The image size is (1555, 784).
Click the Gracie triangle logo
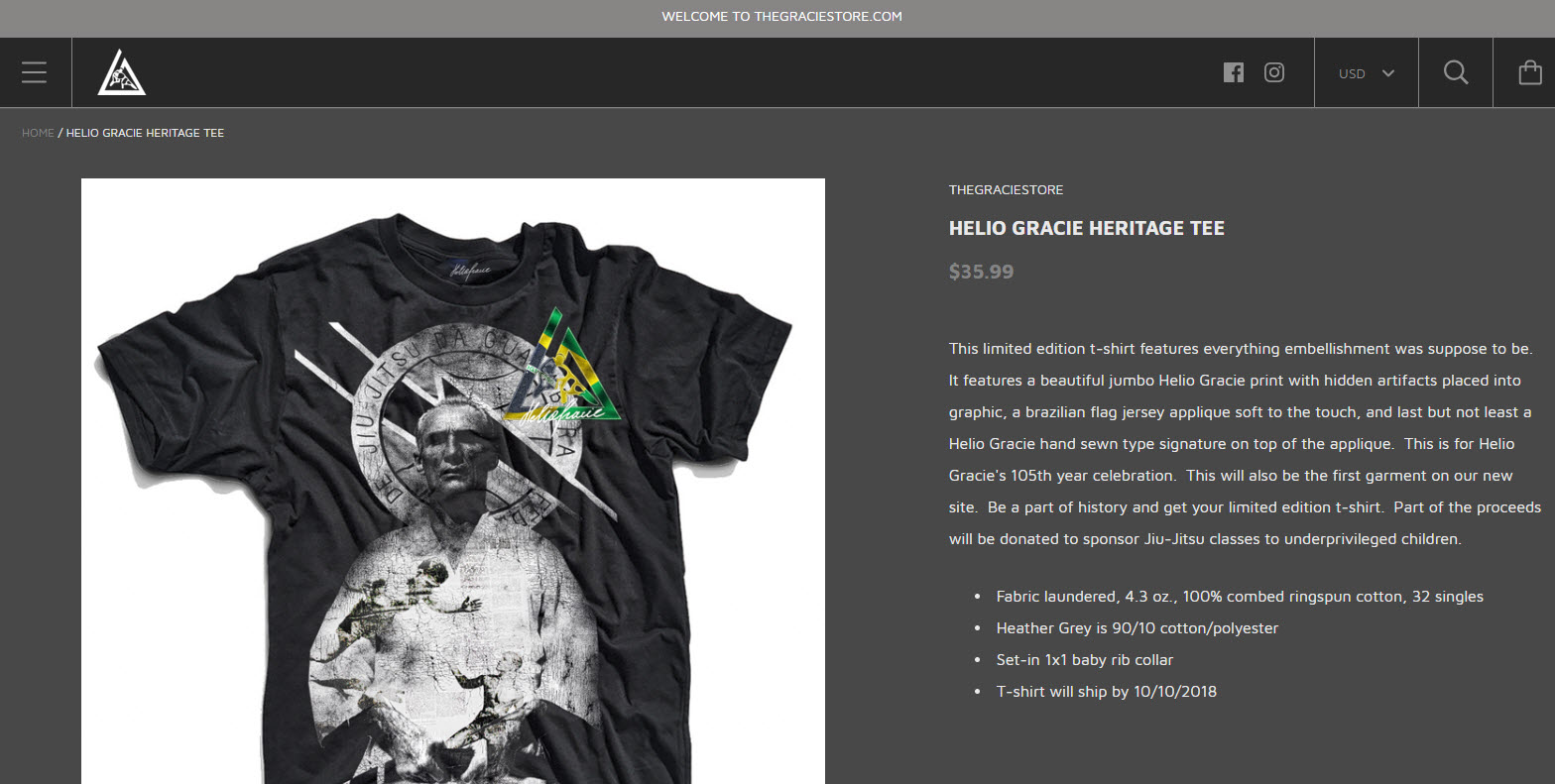click(121, 72)
